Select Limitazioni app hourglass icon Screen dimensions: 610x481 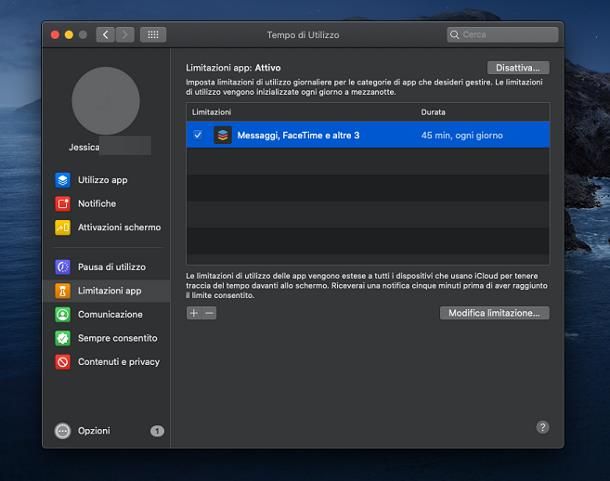[x=63, y=291]
